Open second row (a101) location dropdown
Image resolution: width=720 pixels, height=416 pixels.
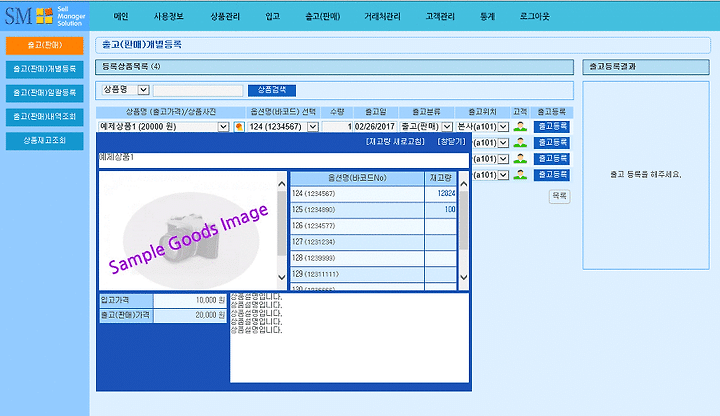490,143
